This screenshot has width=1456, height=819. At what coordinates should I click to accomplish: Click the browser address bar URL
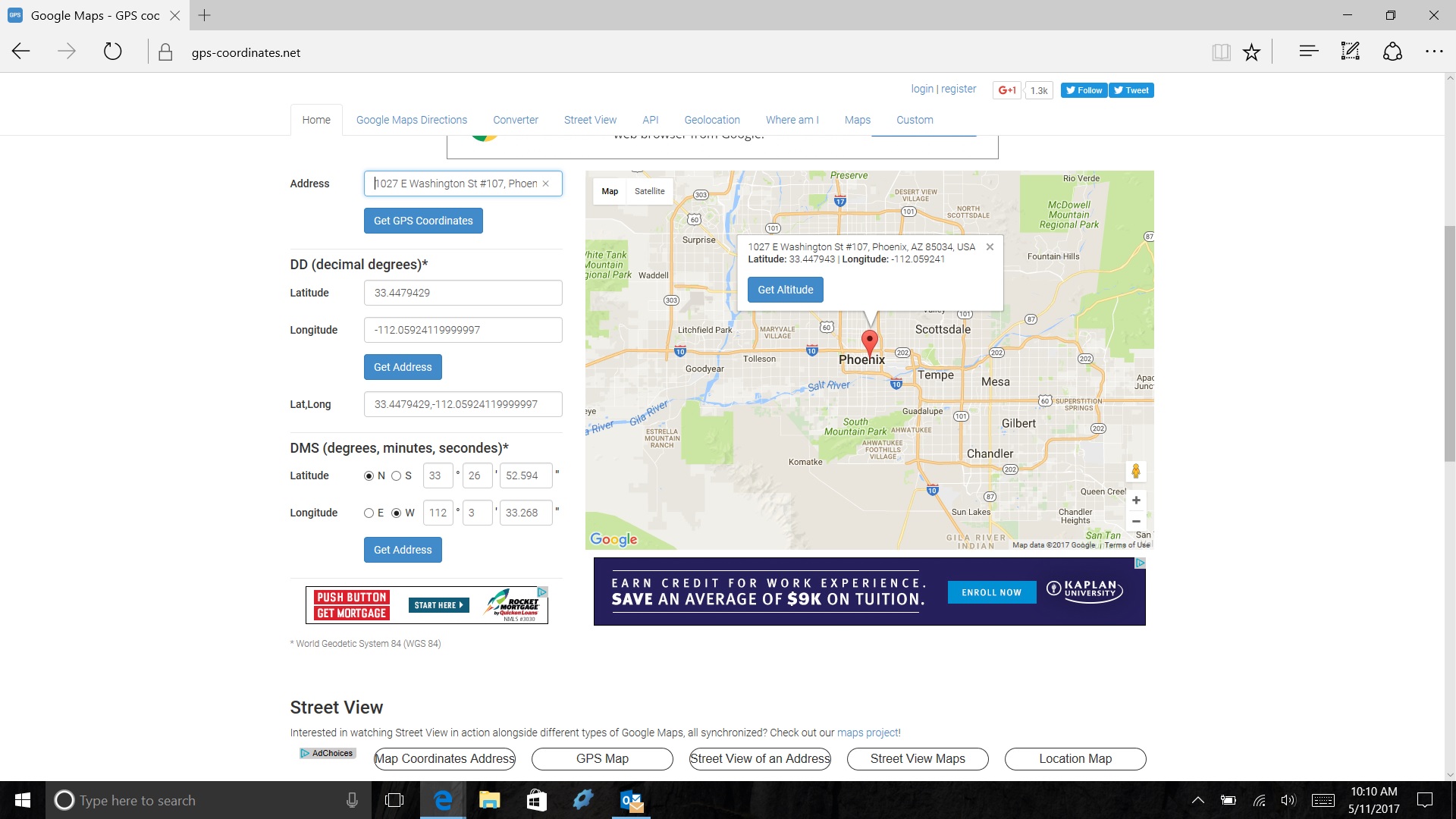click(x=246, y=52)
